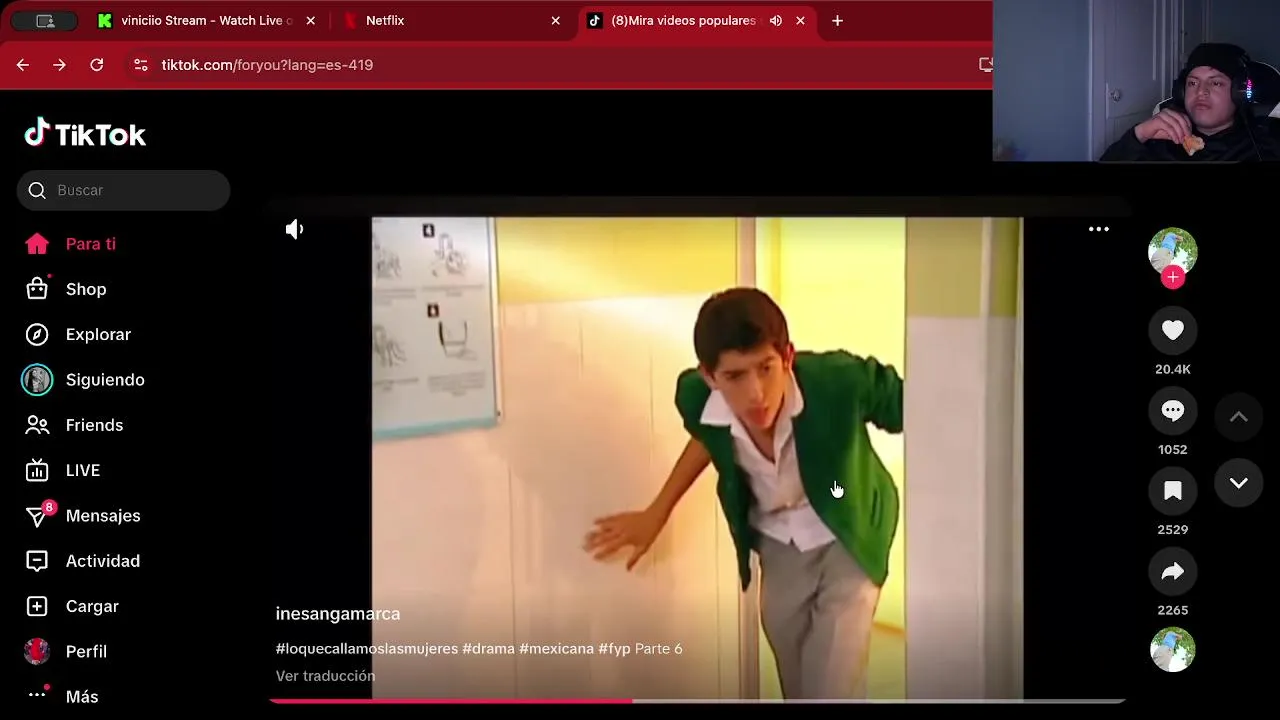
Task: Open the video three-dots options menu
Action: click(x=1099, y=229)
